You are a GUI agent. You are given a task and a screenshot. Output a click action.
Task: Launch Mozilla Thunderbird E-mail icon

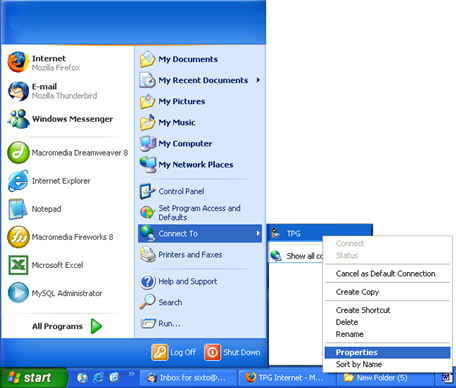click(x=18, y=91)
